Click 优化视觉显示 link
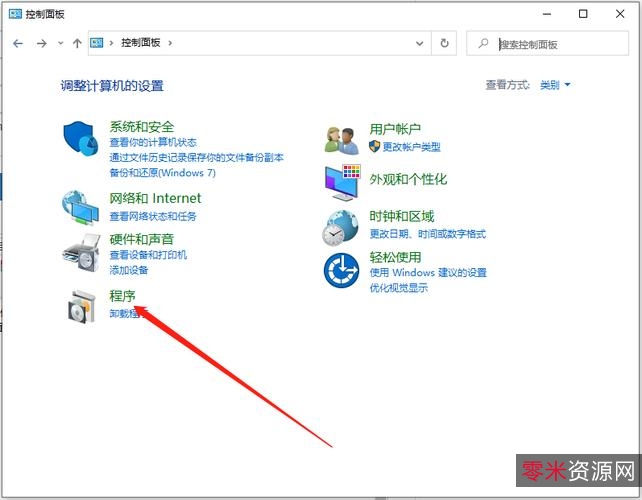Screen dimensions: 642x500 tap(399, 288)
